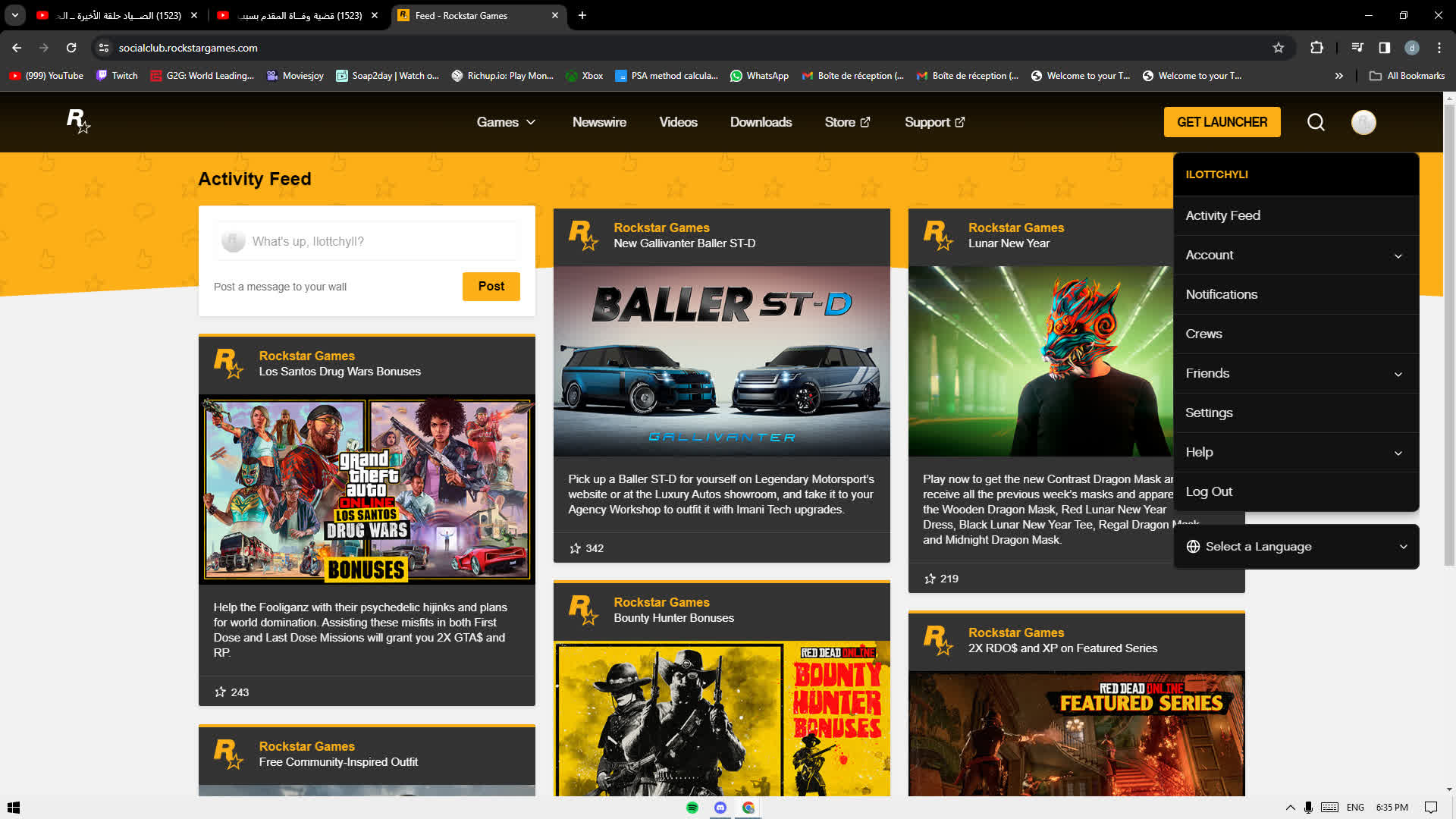Open Crews from profile menu
Viewport: 1456px width, 819px height.
(1296, 334)
